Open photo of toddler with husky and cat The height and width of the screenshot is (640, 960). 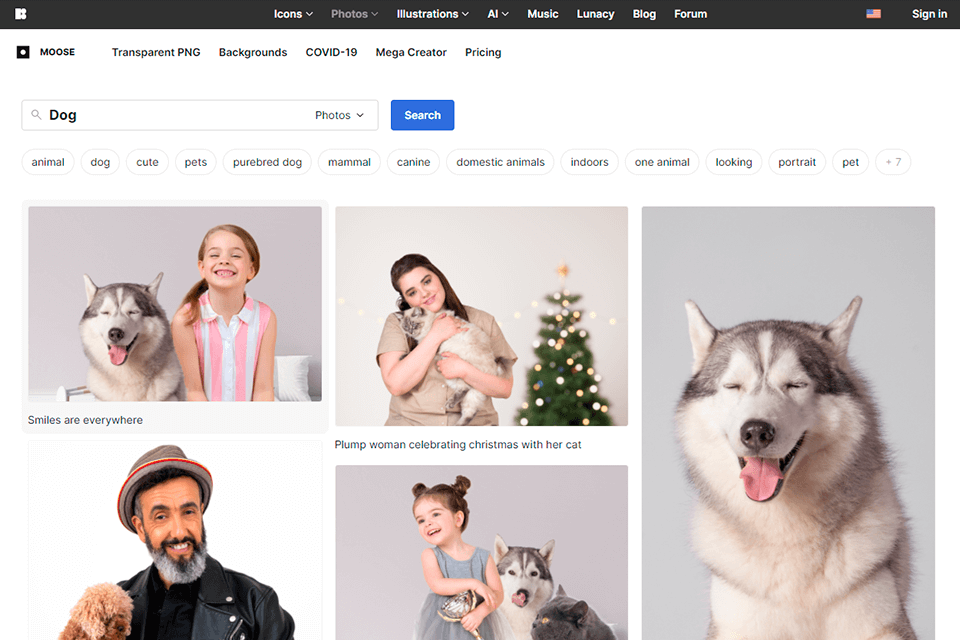point(482,552)
